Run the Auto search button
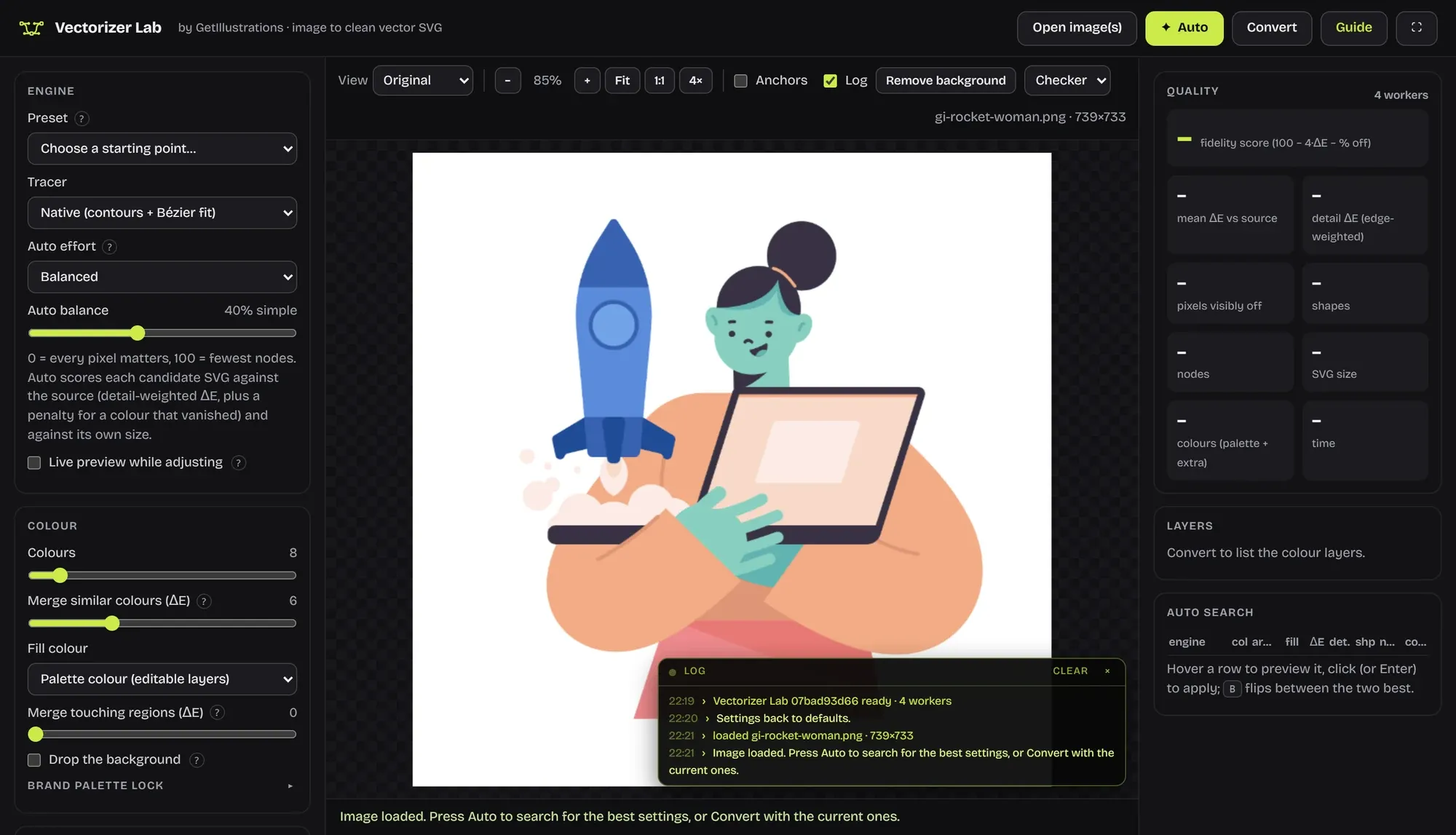1456x835 pixels. 1184,28
